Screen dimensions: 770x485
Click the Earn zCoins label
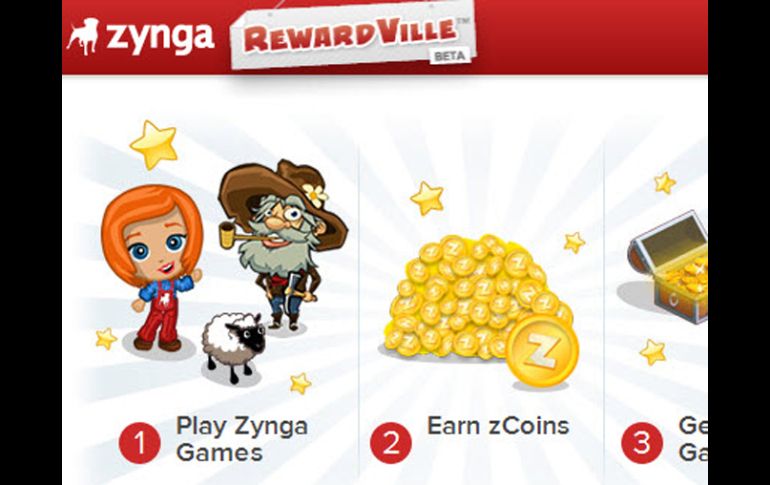point(498,426)
